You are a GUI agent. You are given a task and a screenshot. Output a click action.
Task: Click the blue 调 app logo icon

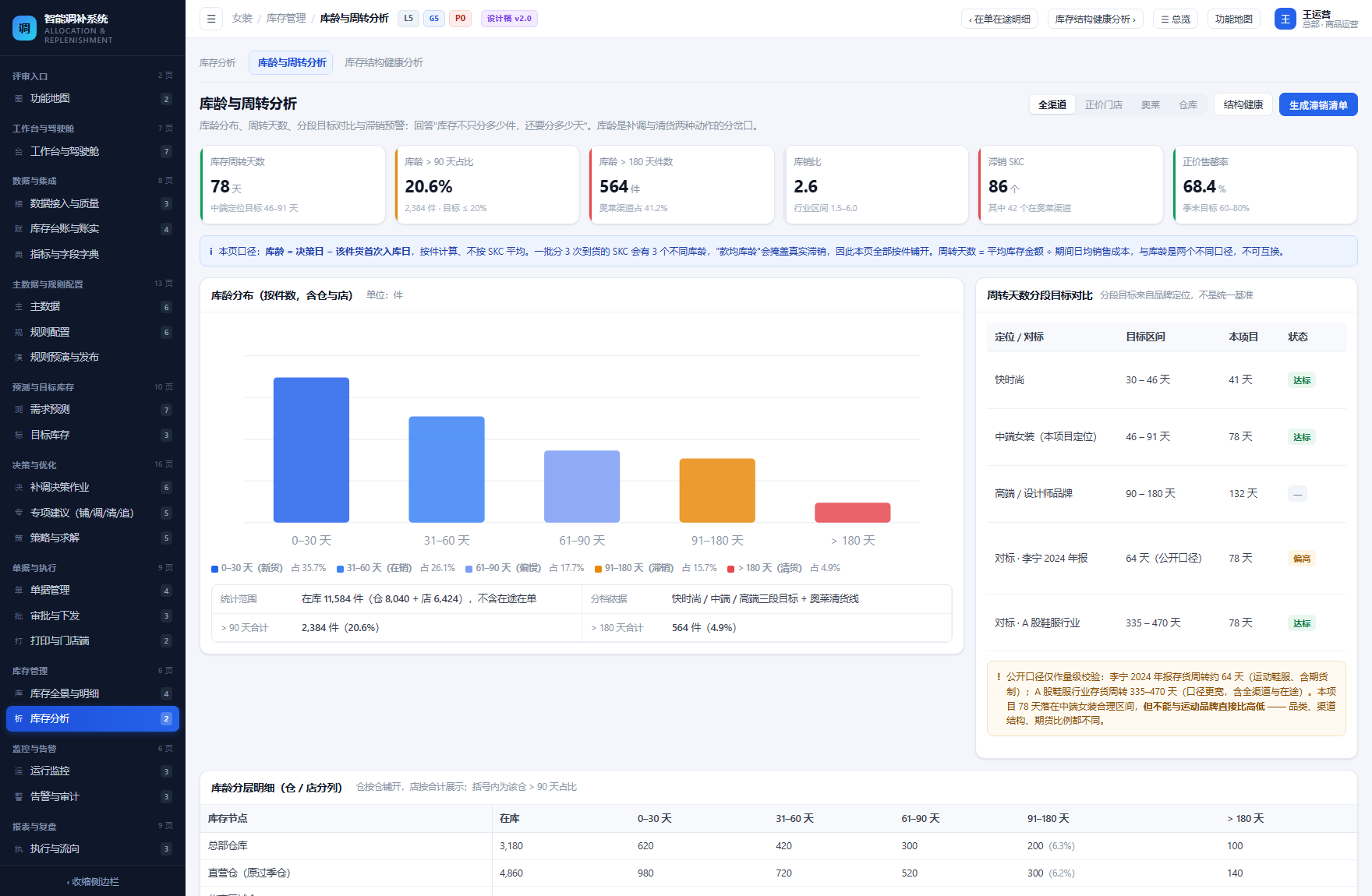click(24, 28)
